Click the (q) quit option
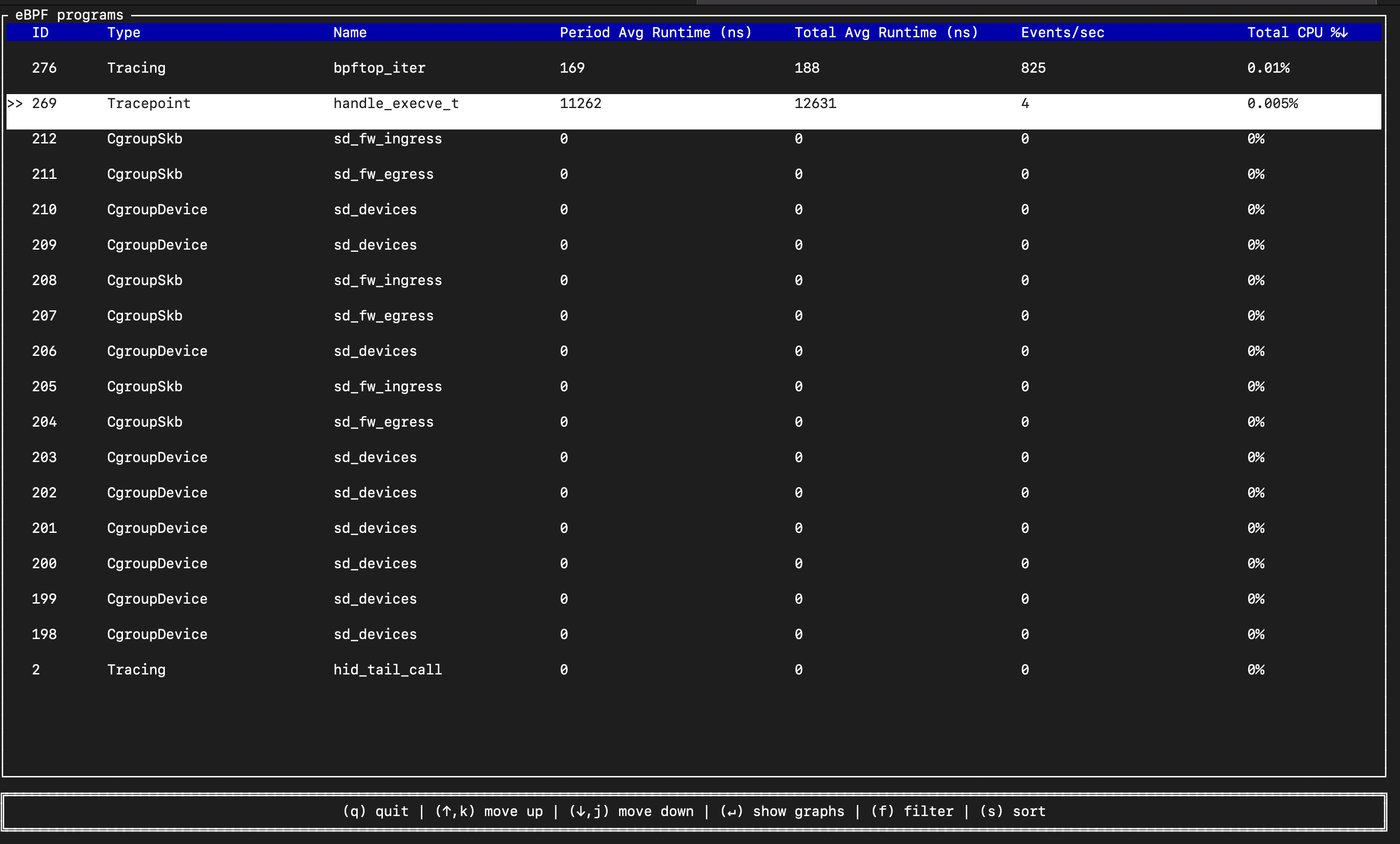1400x844 pixels. coord(375,811)
